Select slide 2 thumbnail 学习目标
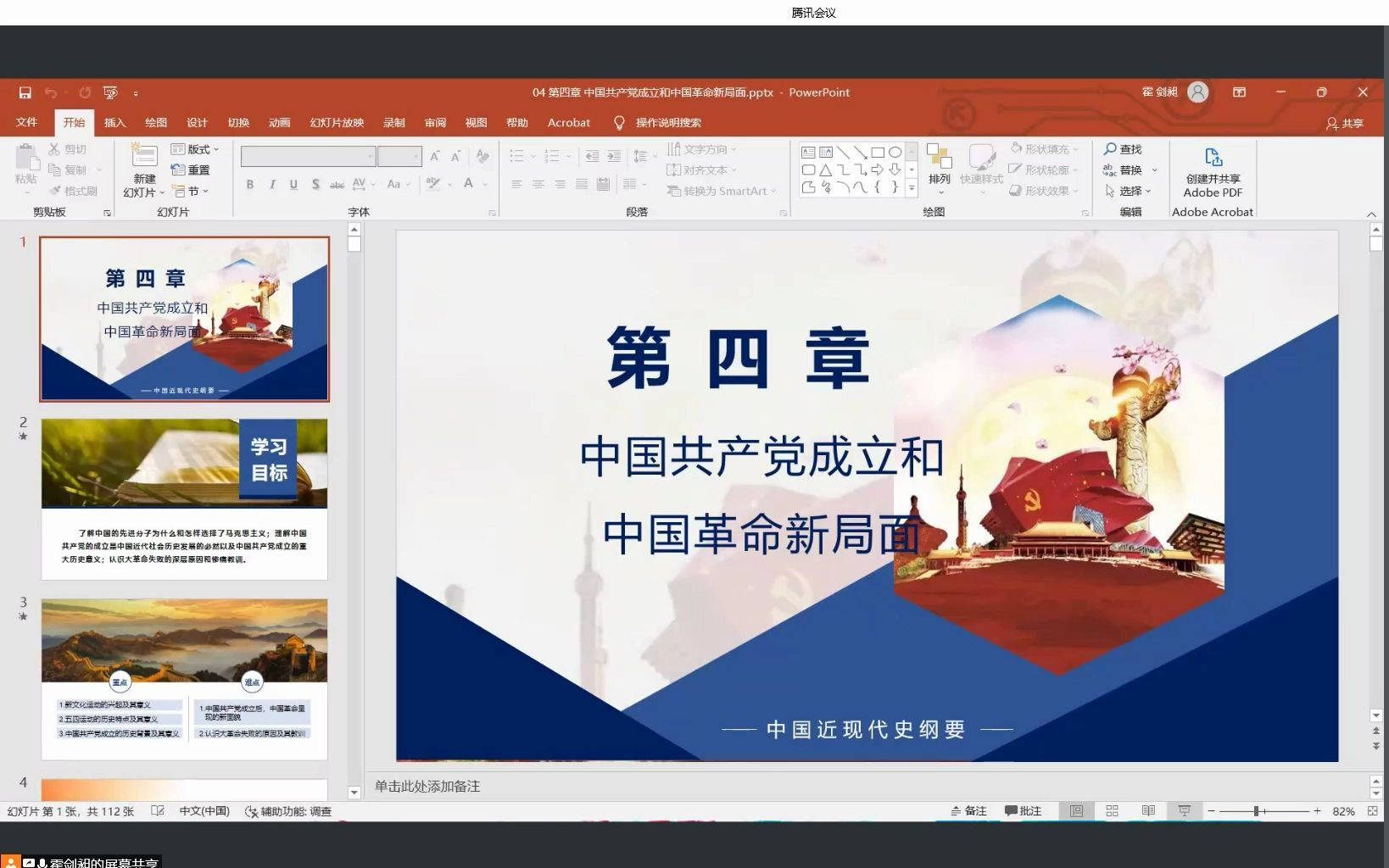Image resolution: width=1389 pixels, height=868 pixels. coord(184,499)
